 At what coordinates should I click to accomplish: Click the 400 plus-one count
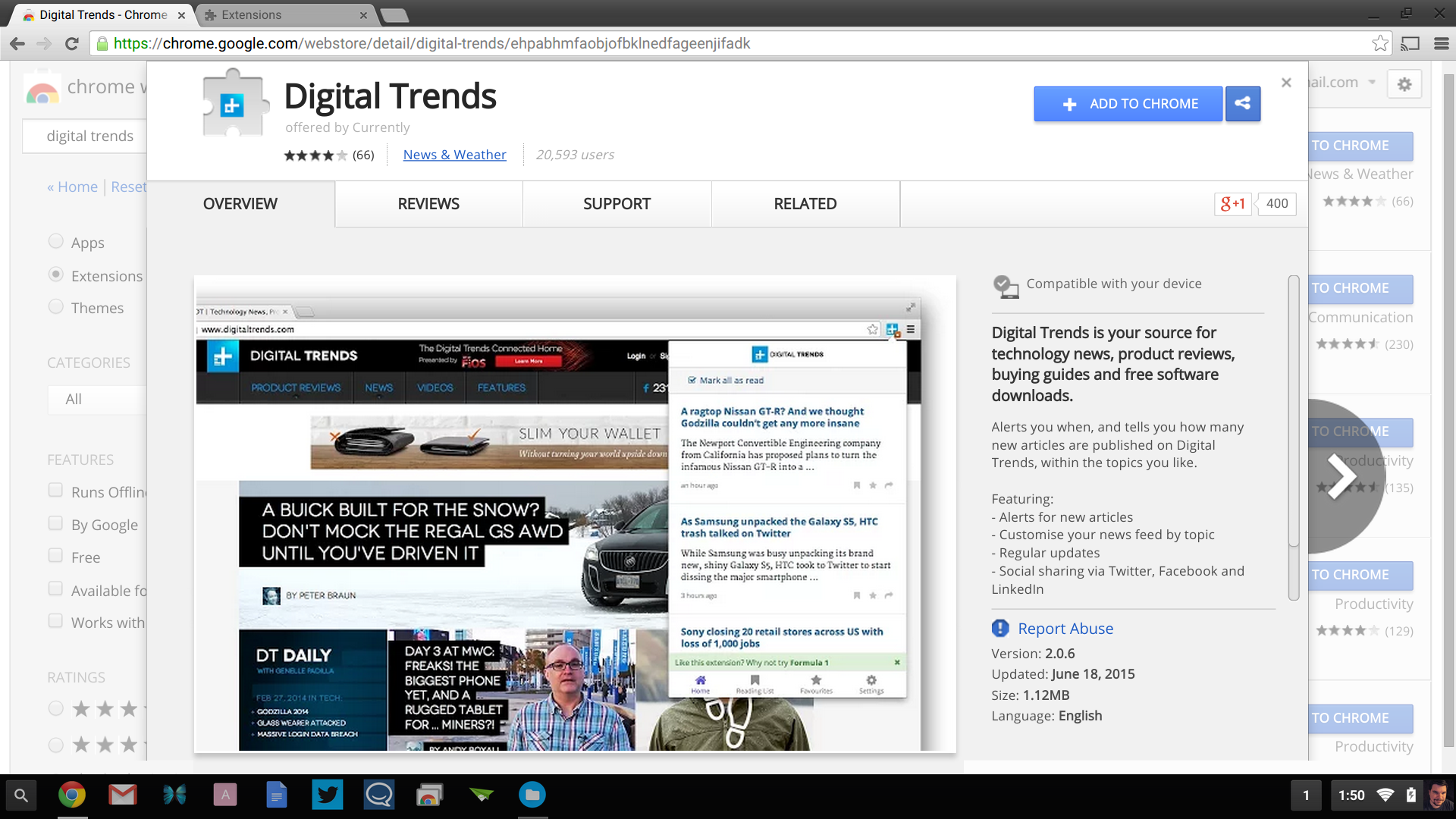(x=1277, y=203)
